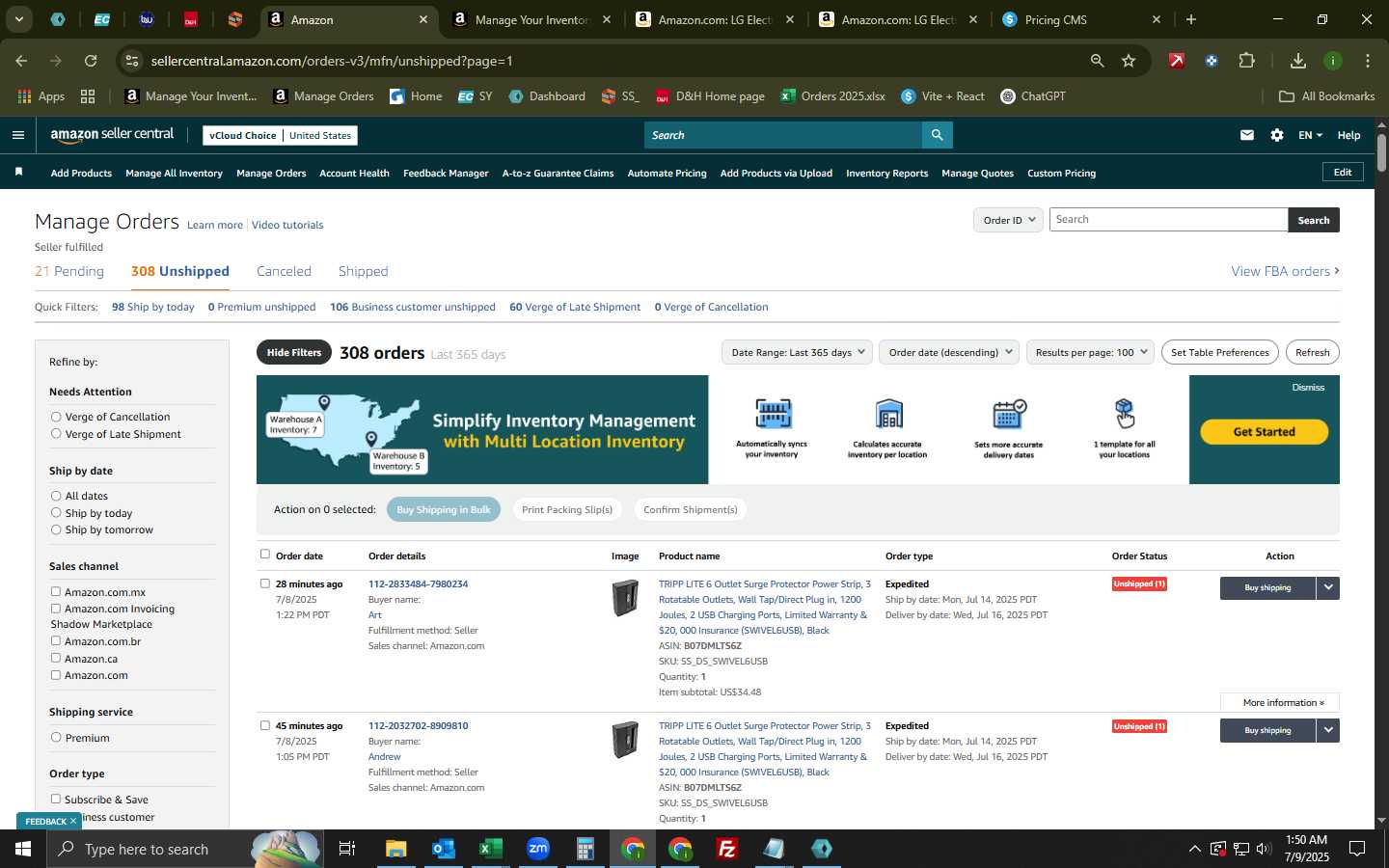The image size is (1389, 868).
Task: Open Account Health in navigation bar
Action: (x=354, y=174)
